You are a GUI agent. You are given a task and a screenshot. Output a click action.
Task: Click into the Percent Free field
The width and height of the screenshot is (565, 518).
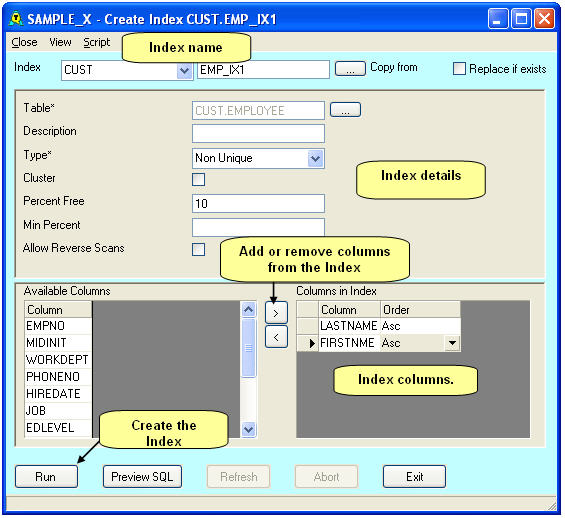pos(258,204)
